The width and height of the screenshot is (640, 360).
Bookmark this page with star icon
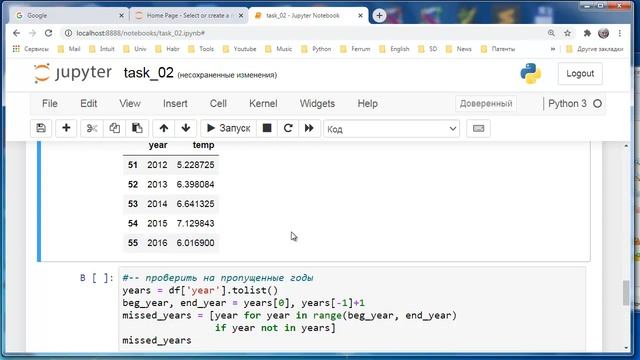tap(567, 33)
